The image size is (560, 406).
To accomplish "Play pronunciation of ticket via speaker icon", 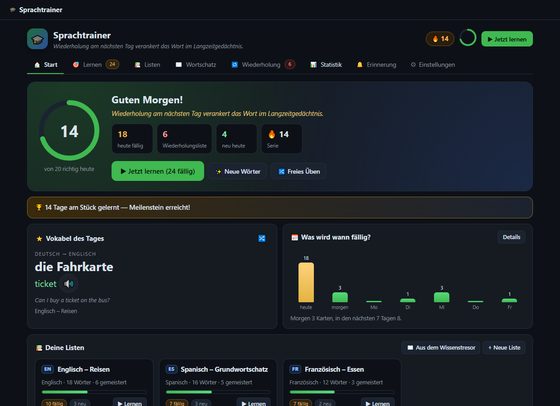I will click(69, 284).
